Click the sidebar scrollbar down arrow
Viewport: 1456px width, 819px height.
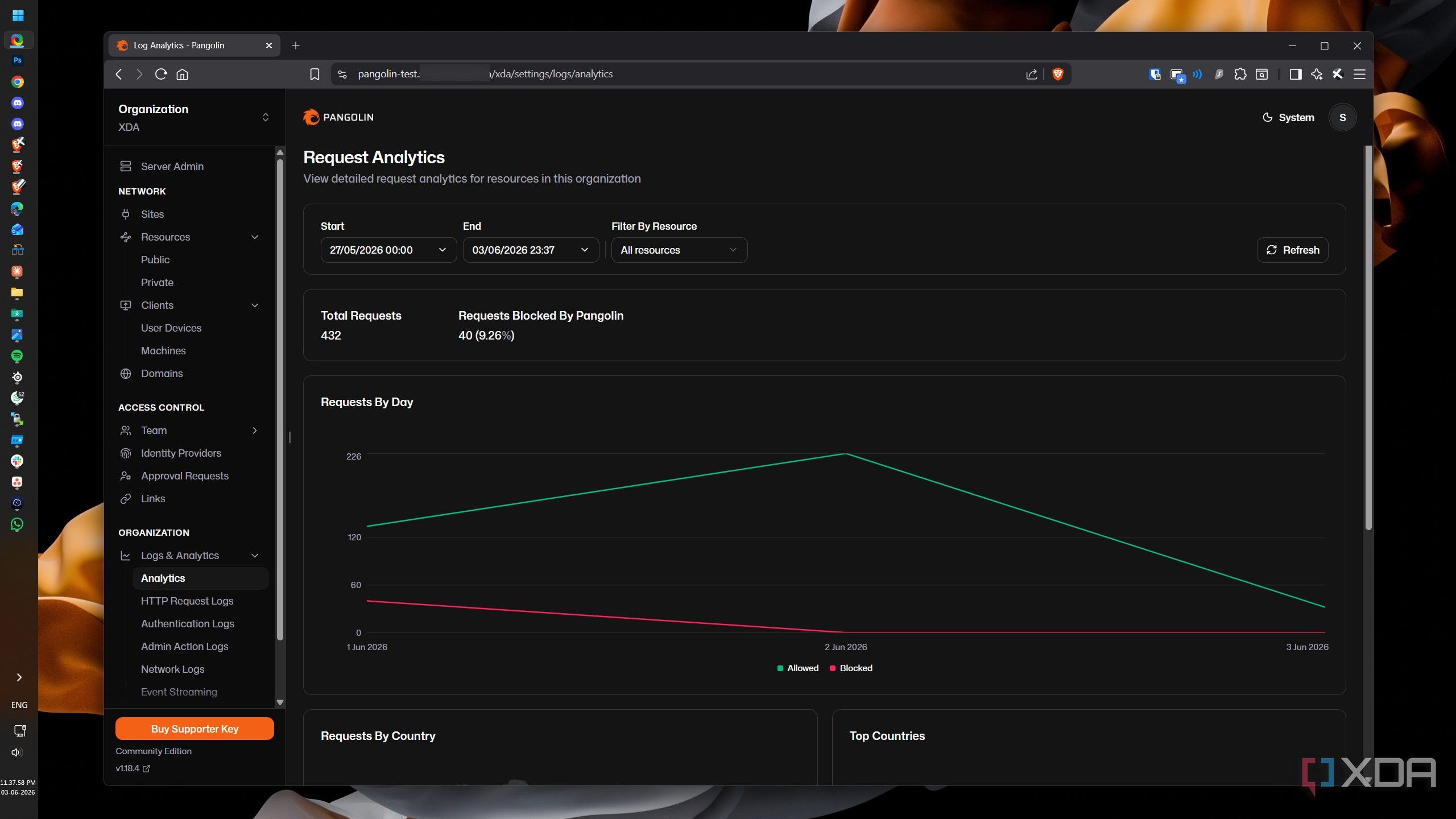(280, 702)
